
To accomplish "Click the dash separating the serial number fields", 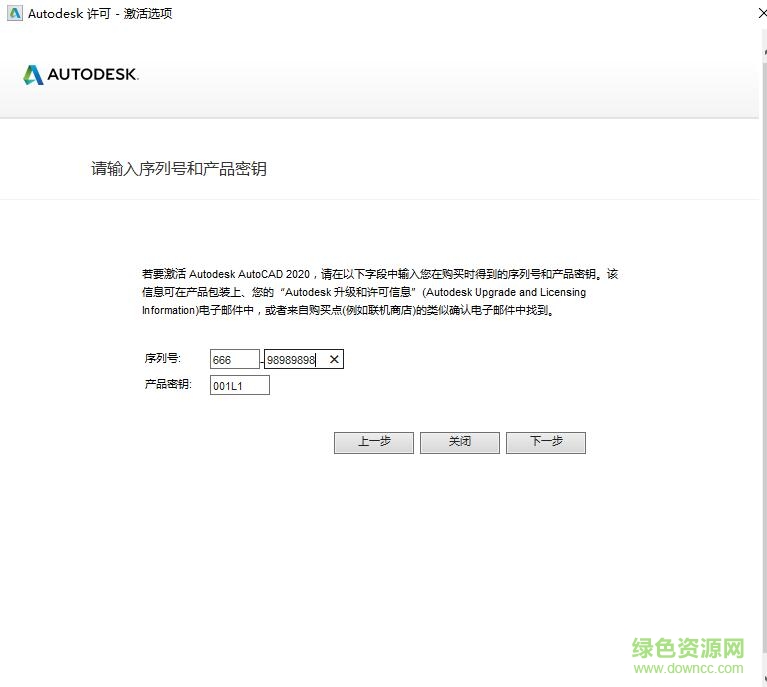I will (x=262, y=361).
